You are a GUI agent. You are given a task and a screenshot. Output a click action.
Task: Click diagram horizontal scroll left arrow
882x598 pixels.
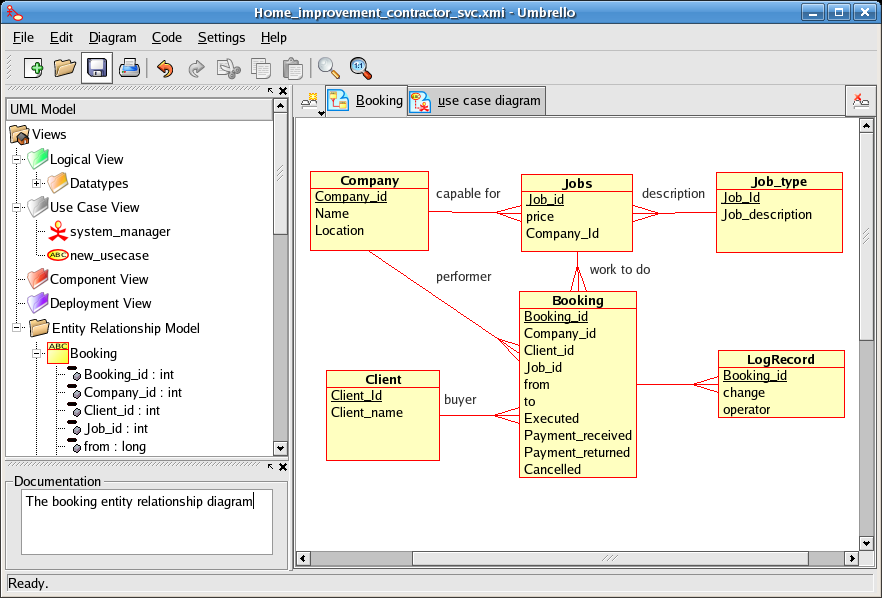(x=303, y=558)
